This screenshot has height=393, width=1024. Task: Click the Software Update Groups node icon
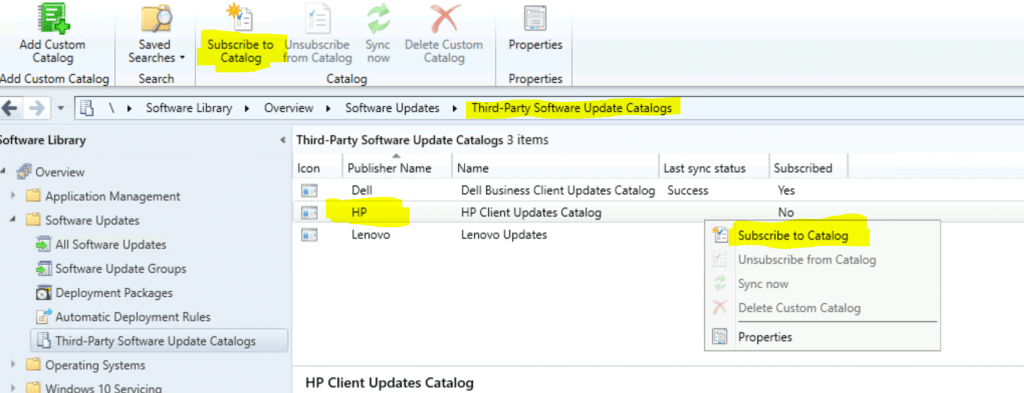pos(43,269)
